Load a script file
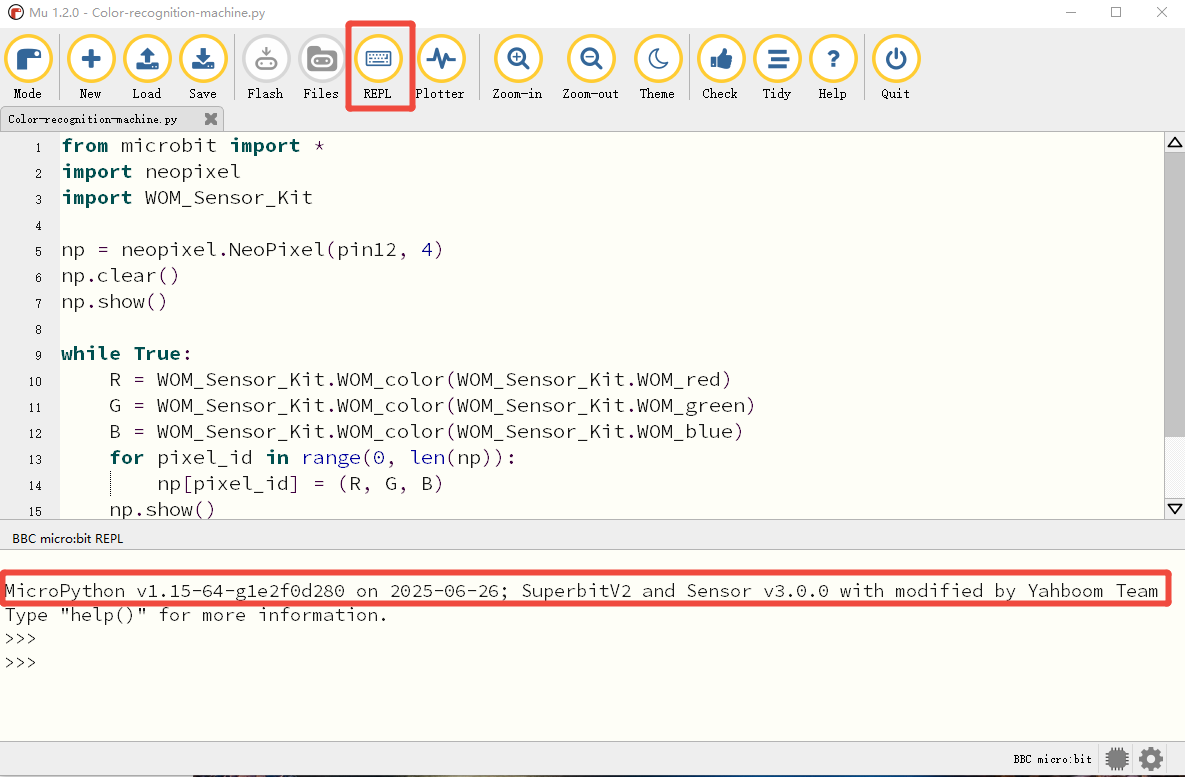1185x777 pixels. point(147,67)
